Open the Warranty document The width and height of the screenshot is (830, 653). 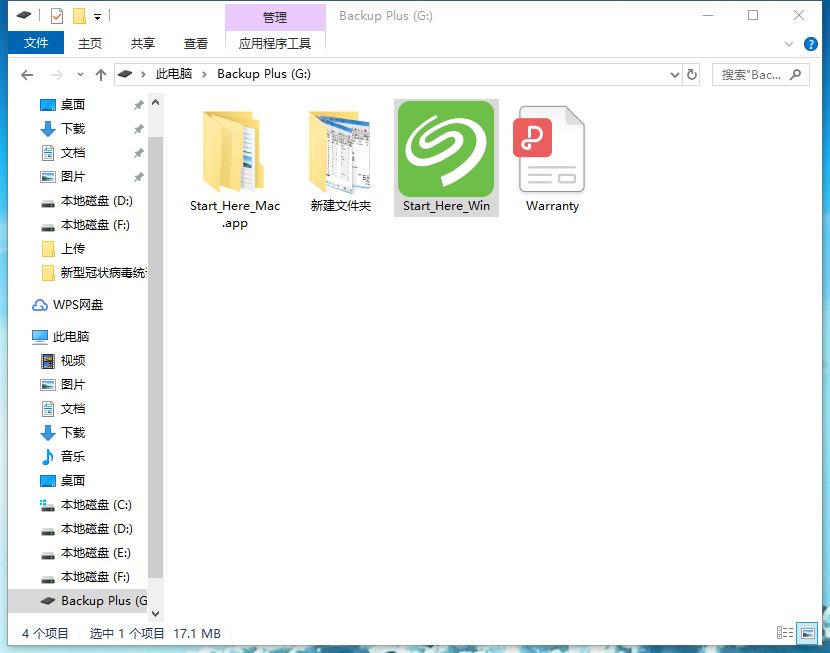(550, 150)
